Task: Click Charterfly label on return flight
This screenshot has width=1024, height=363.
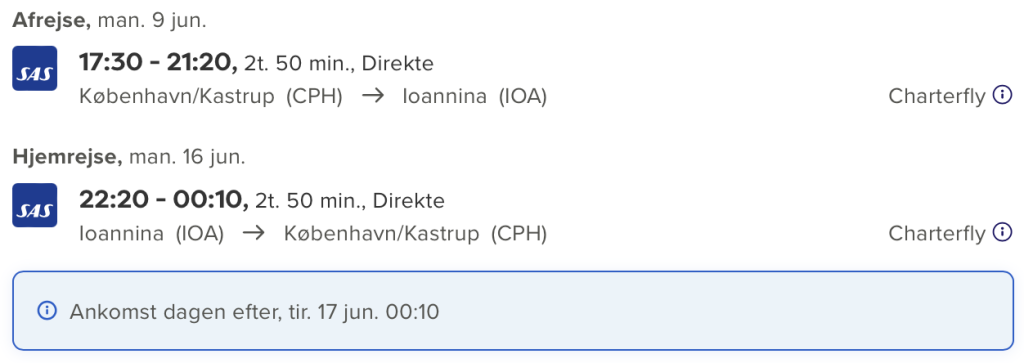Action: pyautogui.click(x=936, y=233)
